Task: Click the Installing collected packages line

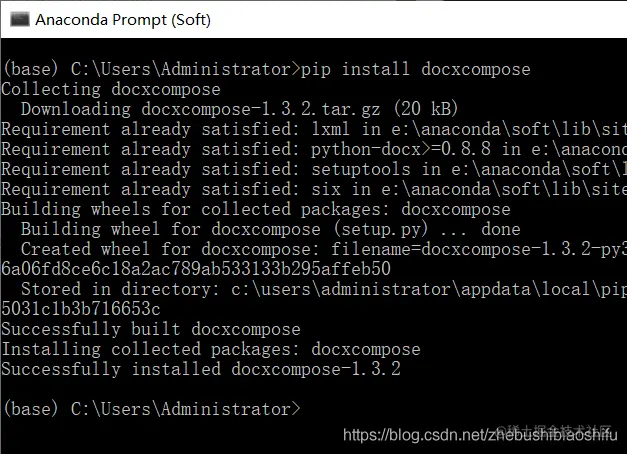Action: [x=211, y=349]
